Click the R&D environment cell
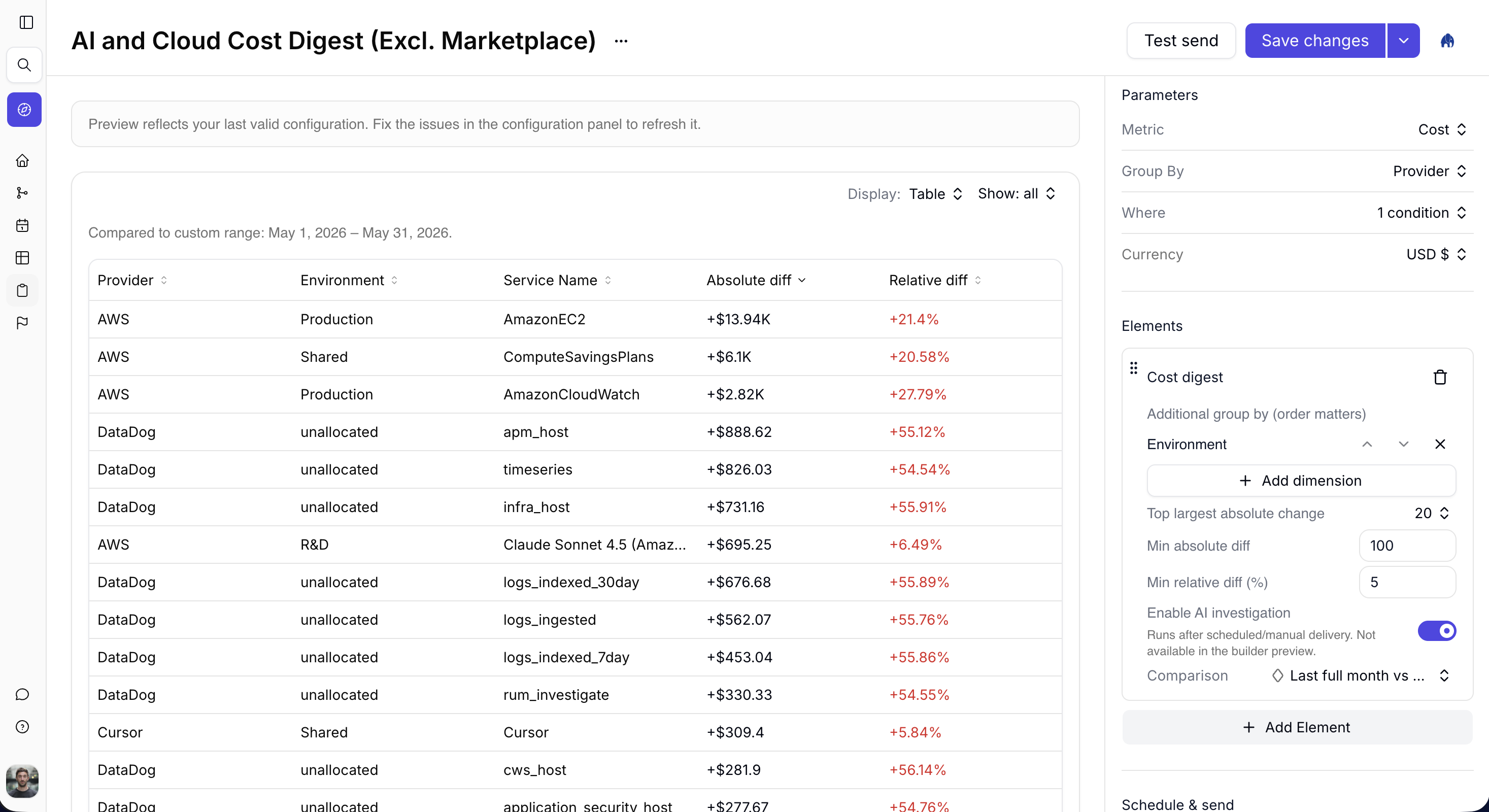The width and height of the screenshot is (1489, 812). (x=314, y=545)
